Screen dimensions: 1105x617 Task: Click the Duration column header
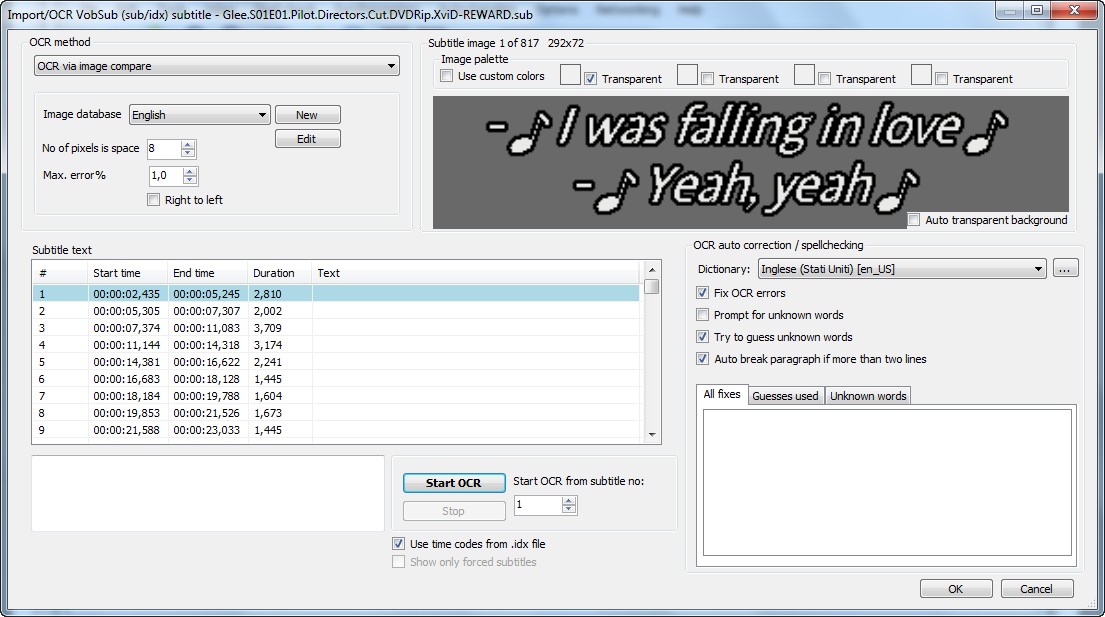coord(280,273)
